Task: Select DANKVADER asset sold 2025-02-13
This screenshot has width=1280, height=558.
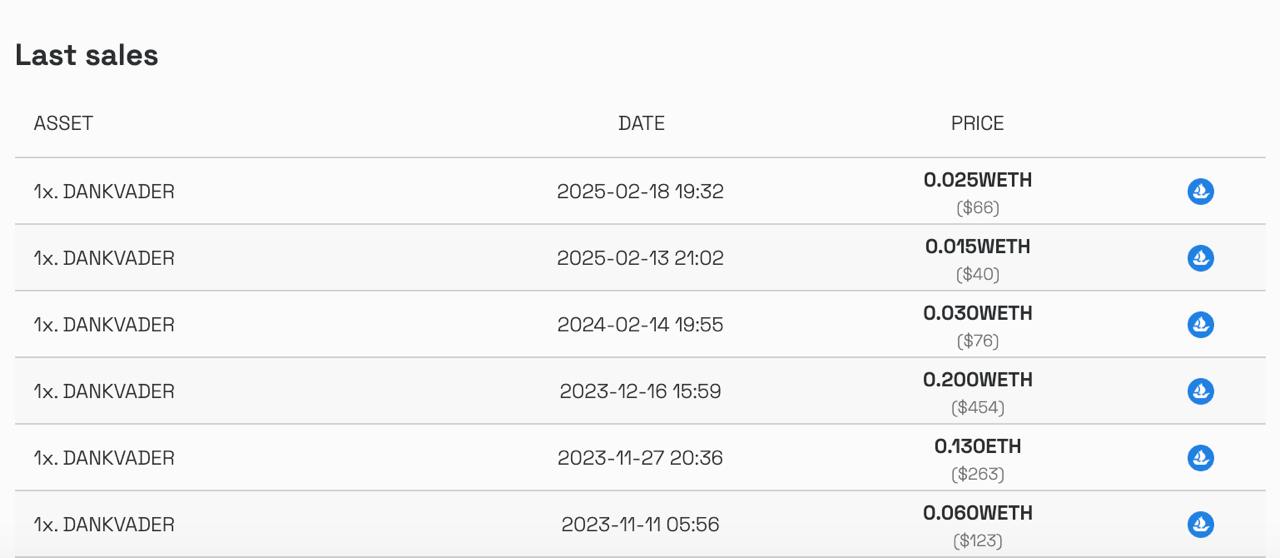Action: (x=104, y=258)
